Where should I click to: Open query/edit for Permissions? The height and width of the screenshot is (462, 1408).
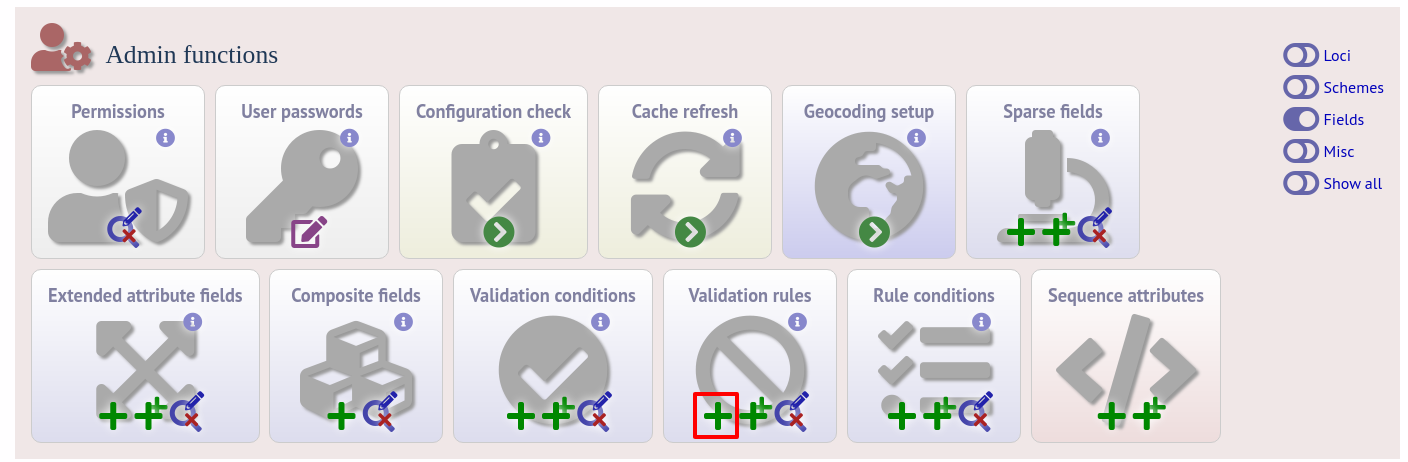(128, 229)
